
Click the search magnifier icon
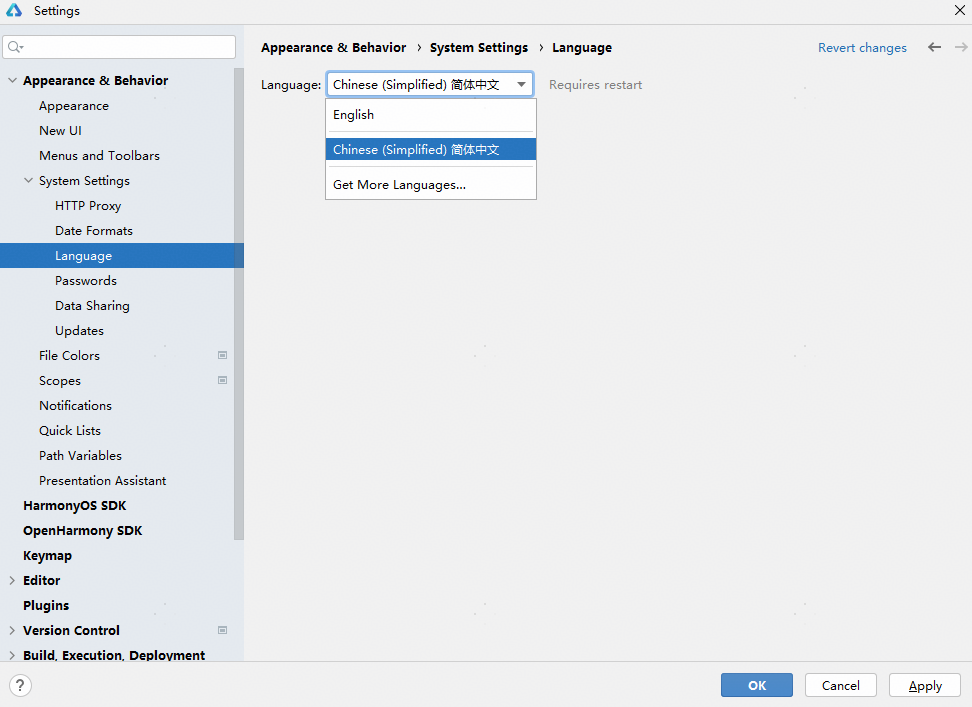15,47
